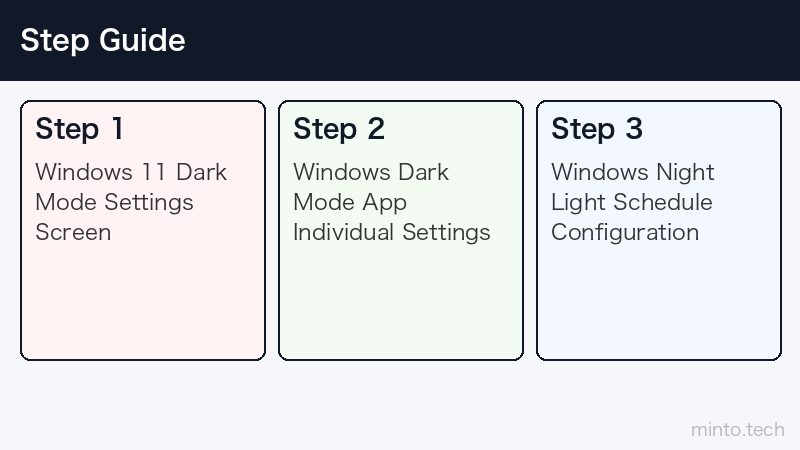Open Windows Night Light Schedule Configuration text

(x=633, y=202)
